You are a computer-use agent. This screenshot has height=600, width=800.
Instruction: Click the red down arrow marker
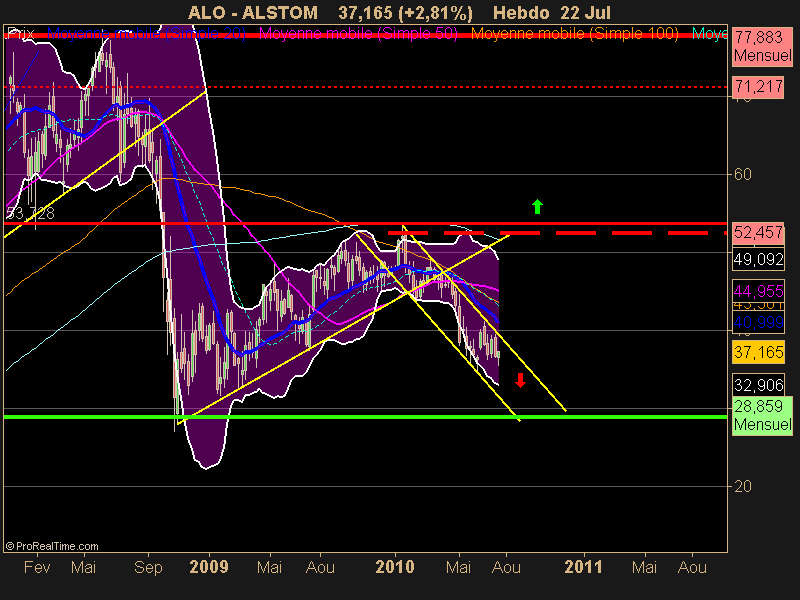520,380
